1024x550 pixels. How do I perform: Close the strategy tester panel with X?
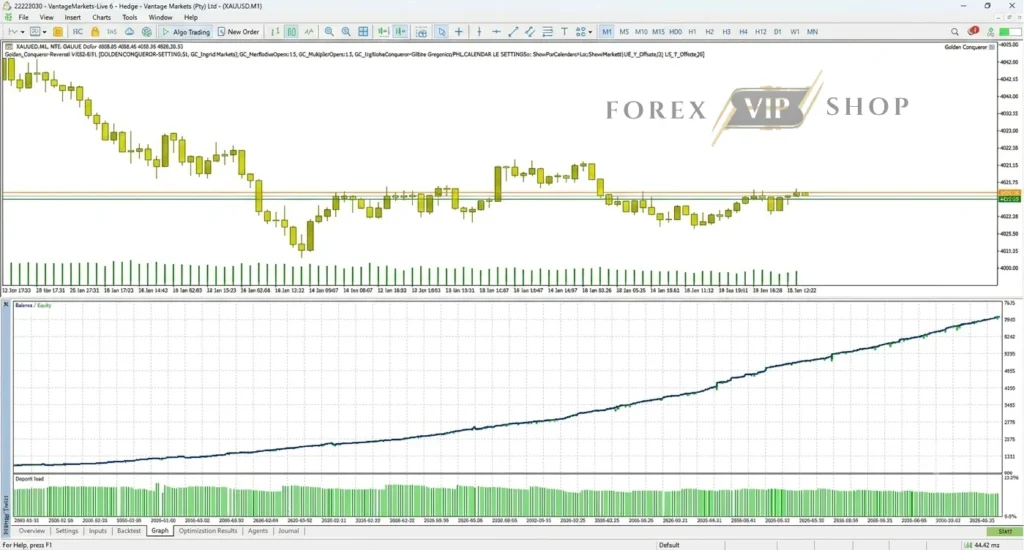click(x=6, y=304)
